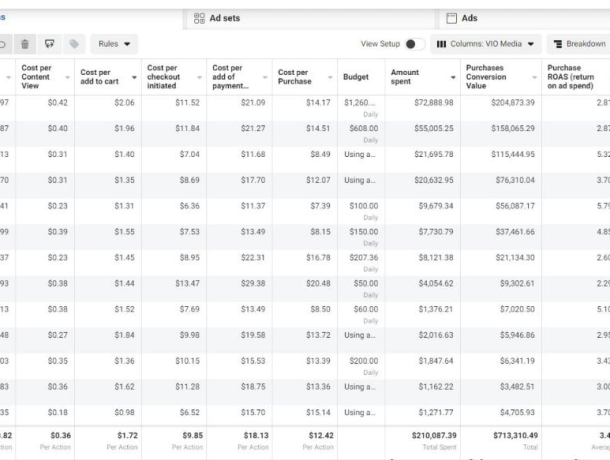The height and width of the screenshot is (460, 610).
Task: Open Cost per add to cart column menu
Action: (134, 77)
